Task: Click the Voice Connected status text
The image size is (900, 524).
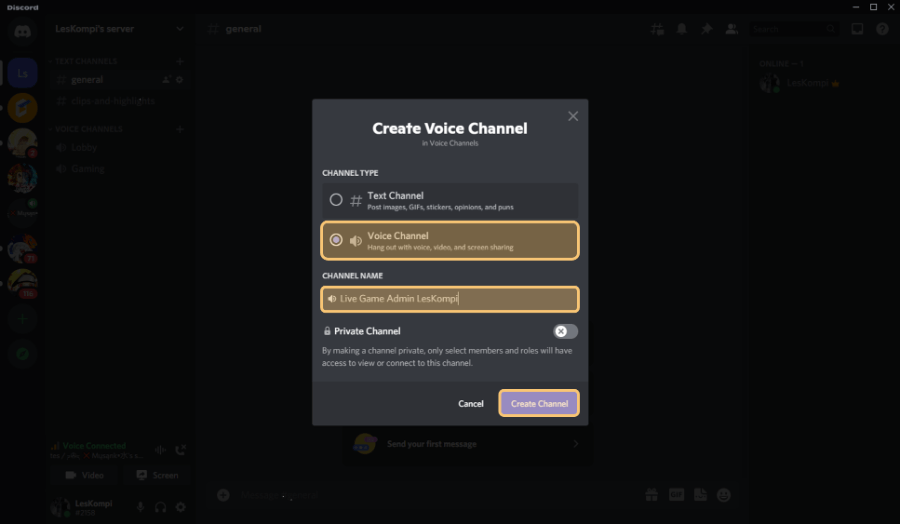Action: click(94, 445)
